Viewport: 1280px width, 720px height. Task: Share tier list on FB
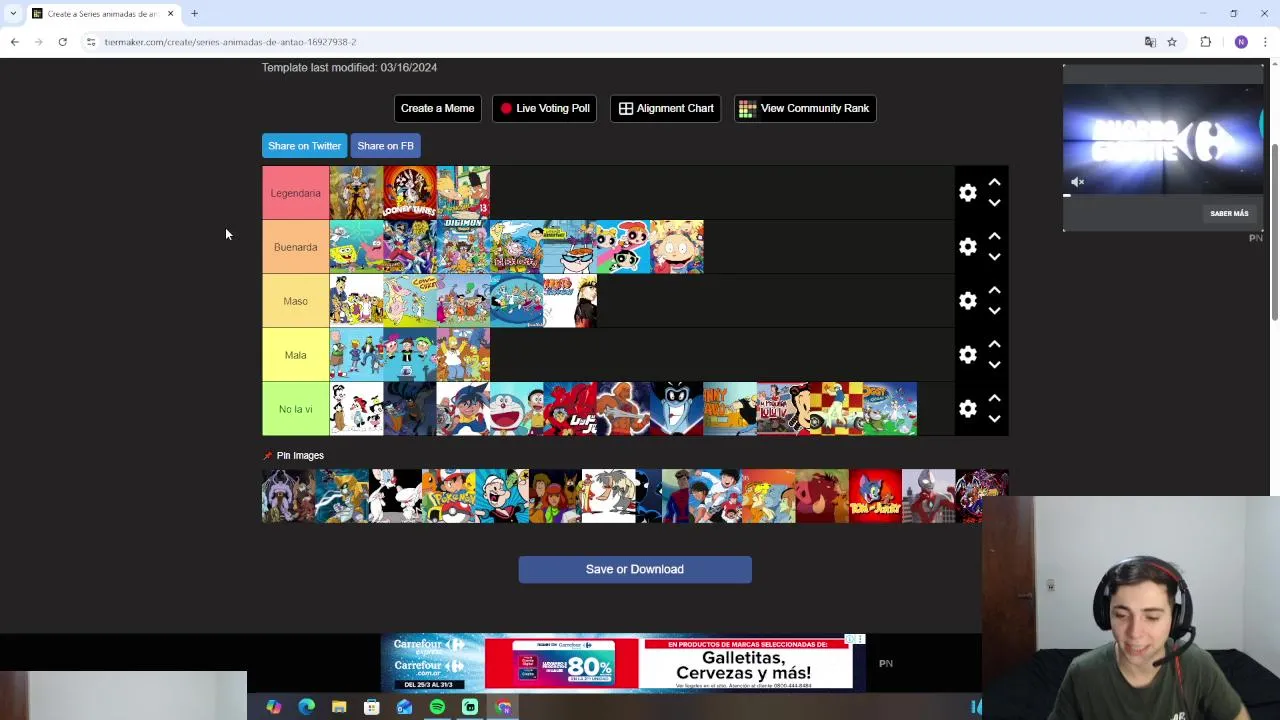[x=385, y=146]
